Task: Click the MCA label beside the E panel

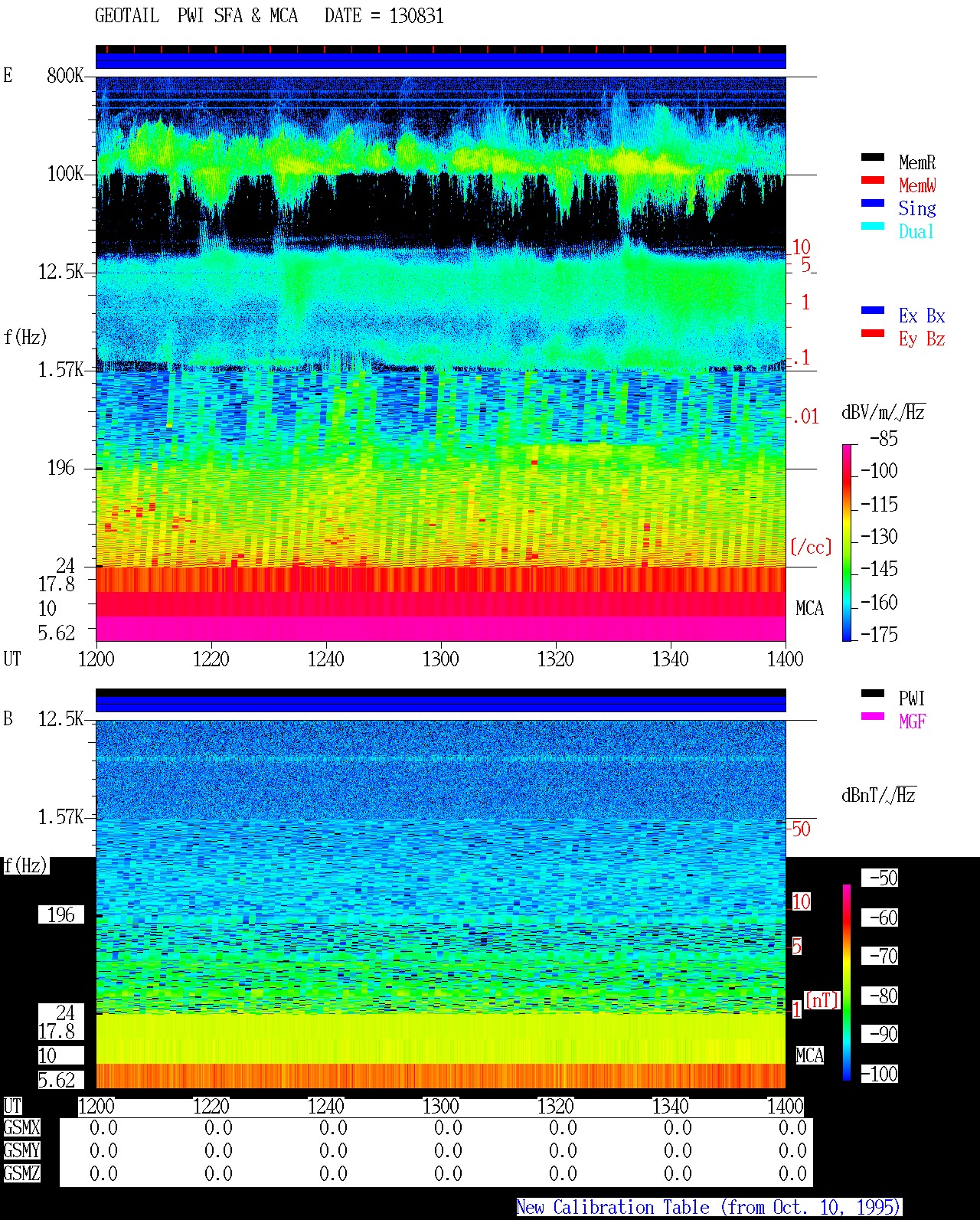Action: (x=809, y=609)
